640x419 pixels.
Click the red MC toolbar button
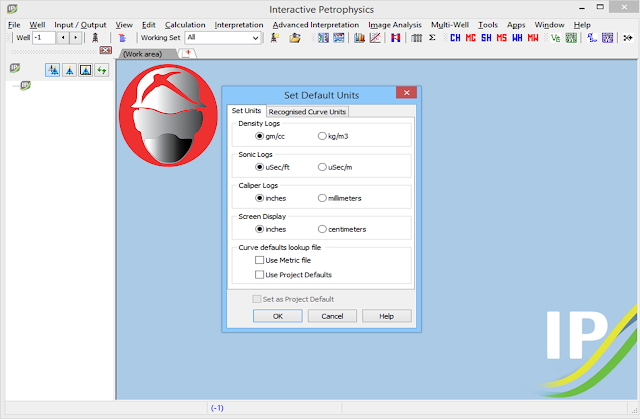point(471,38)
